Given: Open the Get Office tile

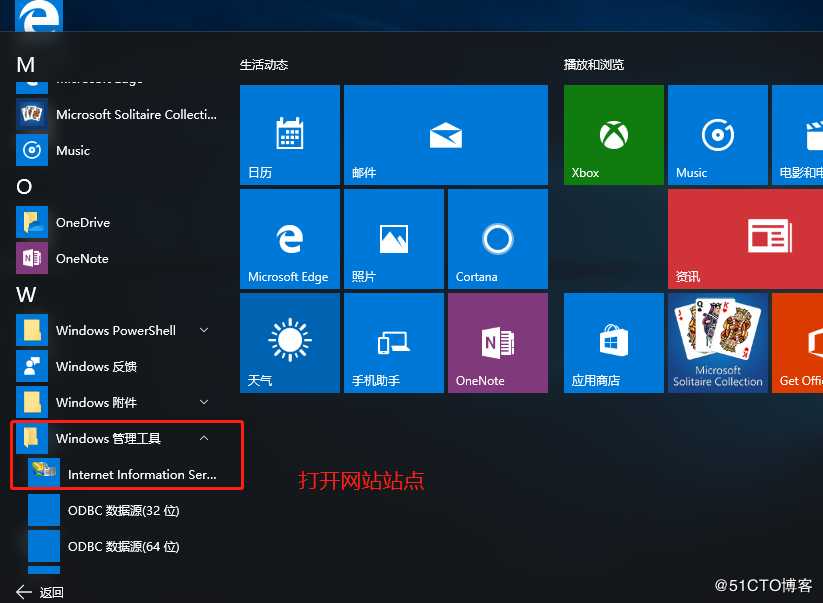Looking at the screenshot, I should (797, 343).
